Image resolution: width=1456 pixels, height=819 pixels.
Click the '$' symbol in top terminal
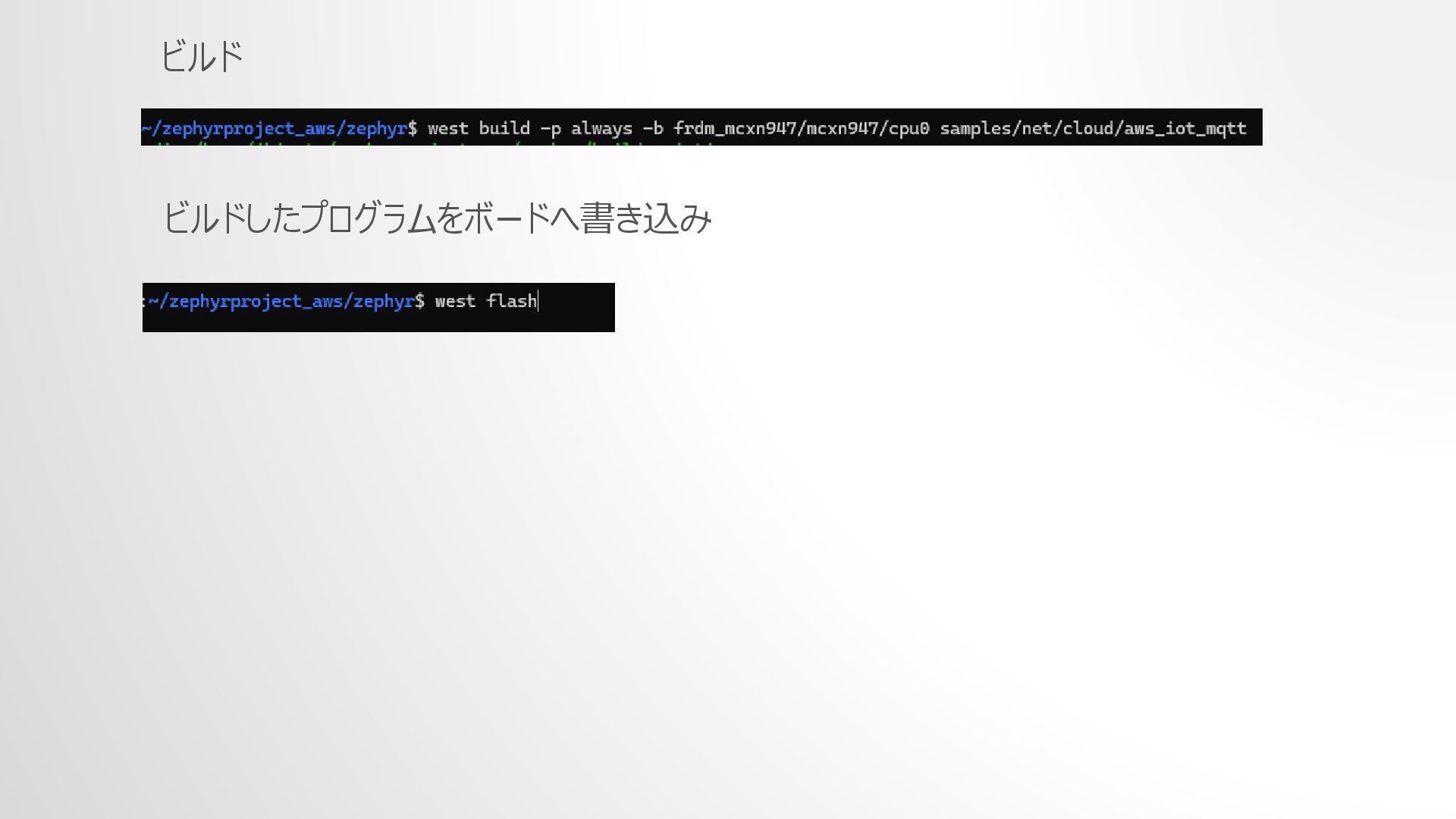(413, 128)
